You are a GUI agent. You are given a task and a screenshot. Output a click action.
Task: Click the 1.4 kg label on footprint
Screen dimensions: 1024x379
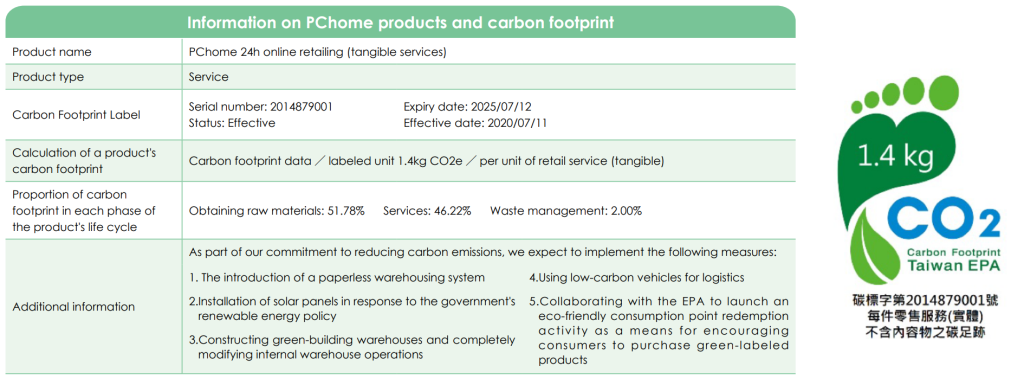click(x=895, y=156)
